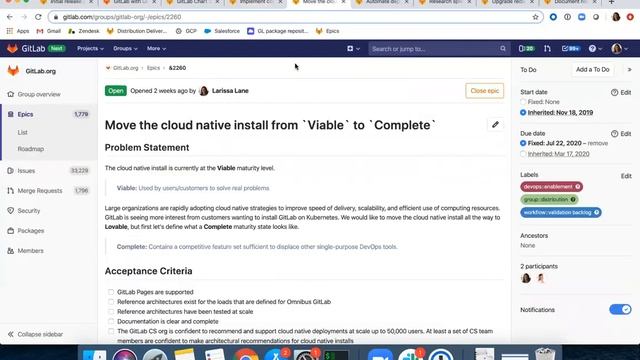Select Inherited: Nov 18, 2019 radio
This screenshot has height=360, width=640.
(523, 112)
